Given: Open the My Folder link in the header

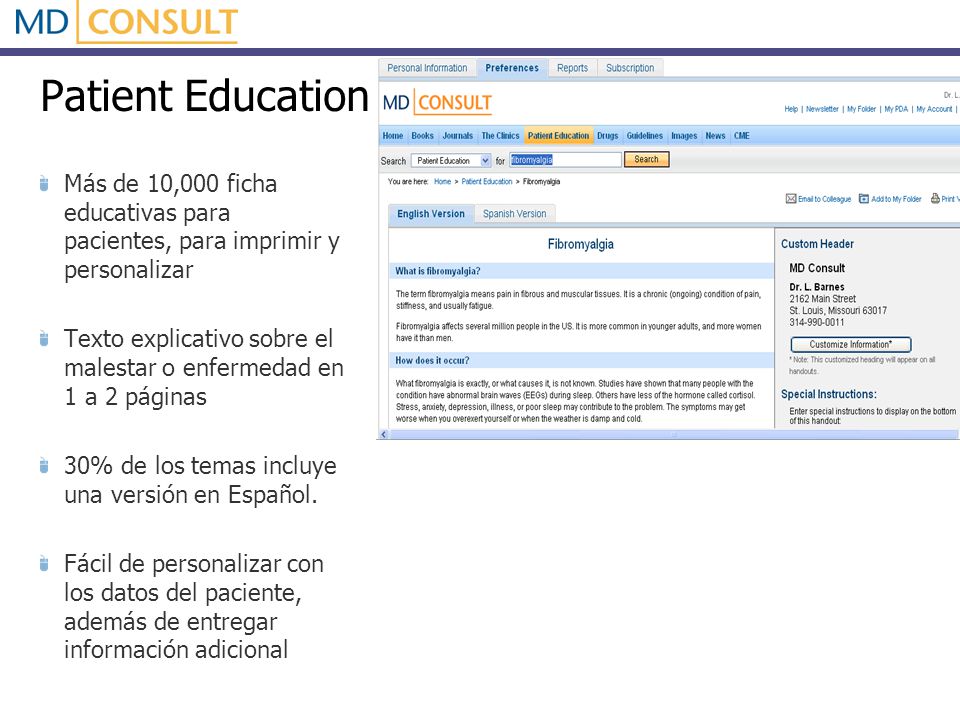Looking at the screenshot, I should click(861, 109).
